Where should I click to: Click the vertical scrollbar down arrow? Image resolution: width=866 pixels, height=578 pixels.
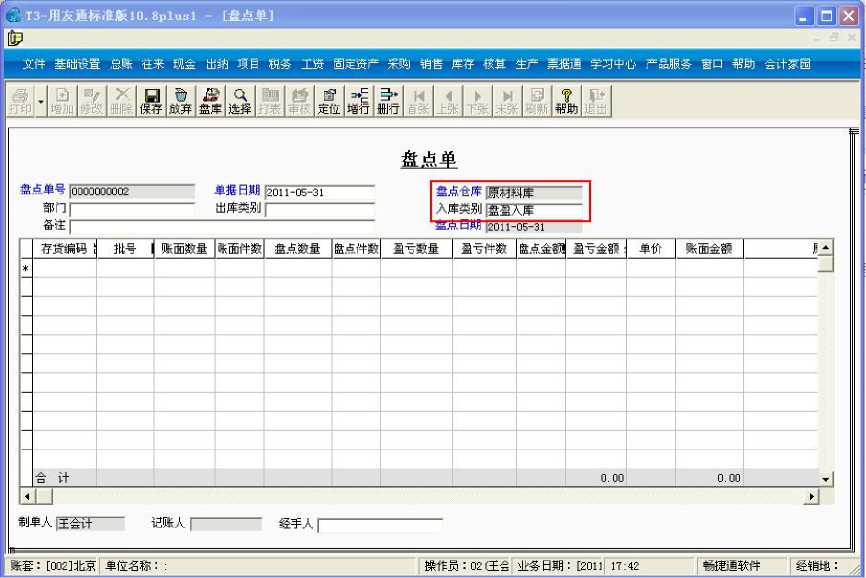[x=826, y=479]
